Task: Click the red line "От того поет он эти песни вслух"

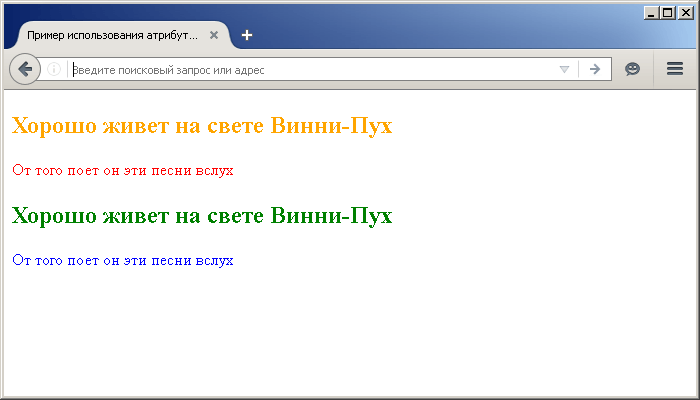Action: tap(123, 171)
